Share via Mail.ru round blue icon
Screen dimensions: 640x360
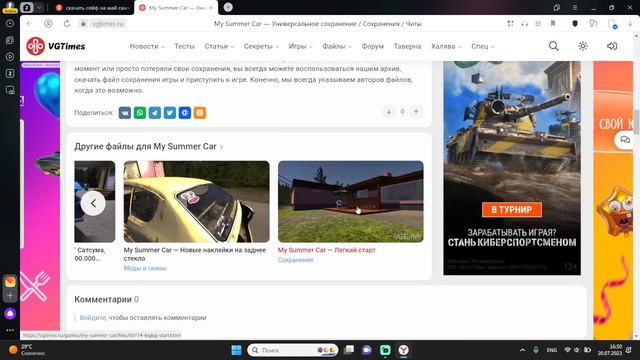[185, 113]
